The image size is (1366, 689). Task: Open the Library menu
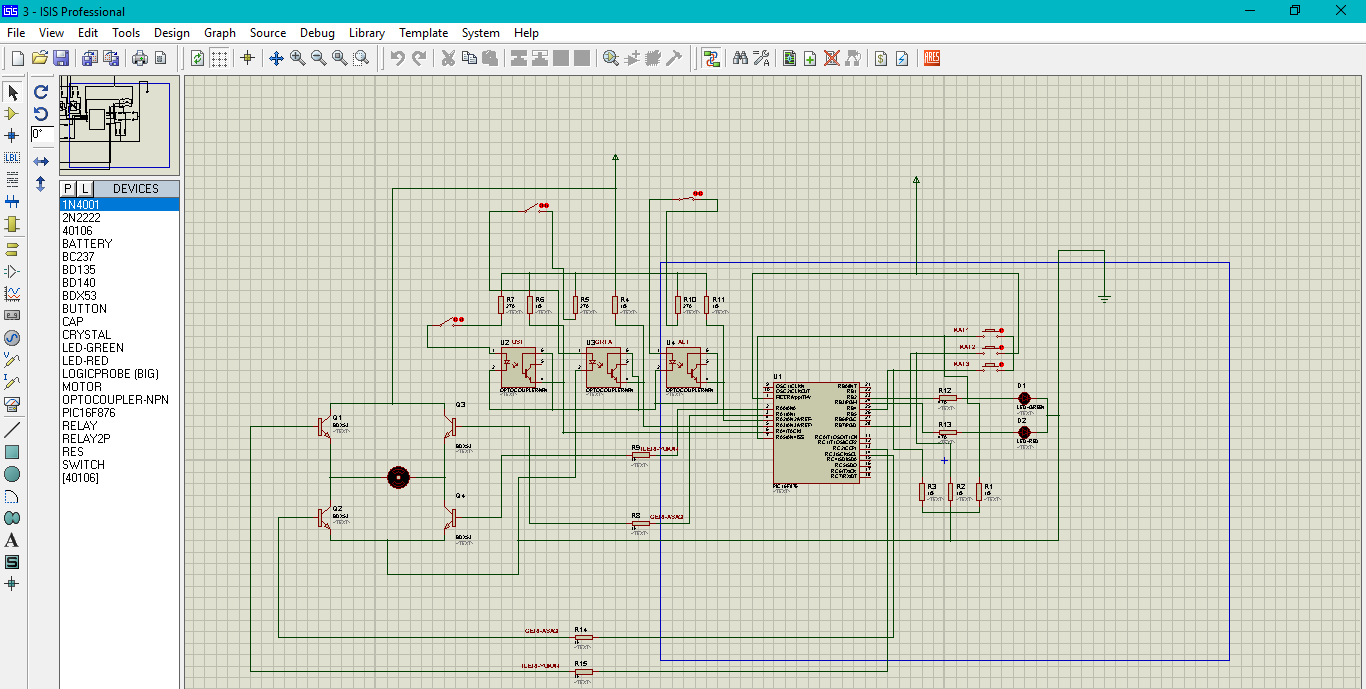366,33
